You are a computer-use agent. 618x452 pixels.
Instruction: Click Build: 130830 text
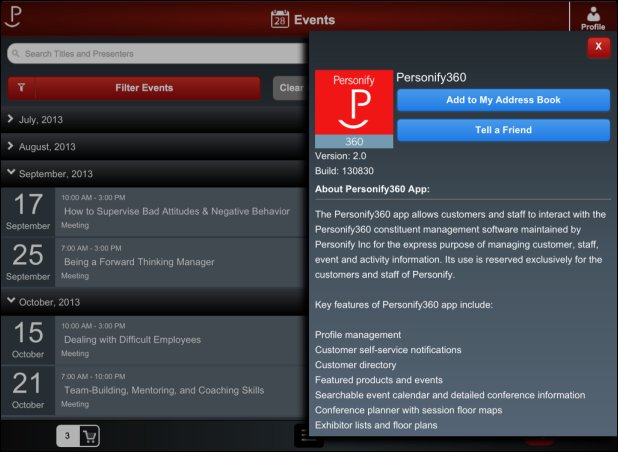point(344,171)
